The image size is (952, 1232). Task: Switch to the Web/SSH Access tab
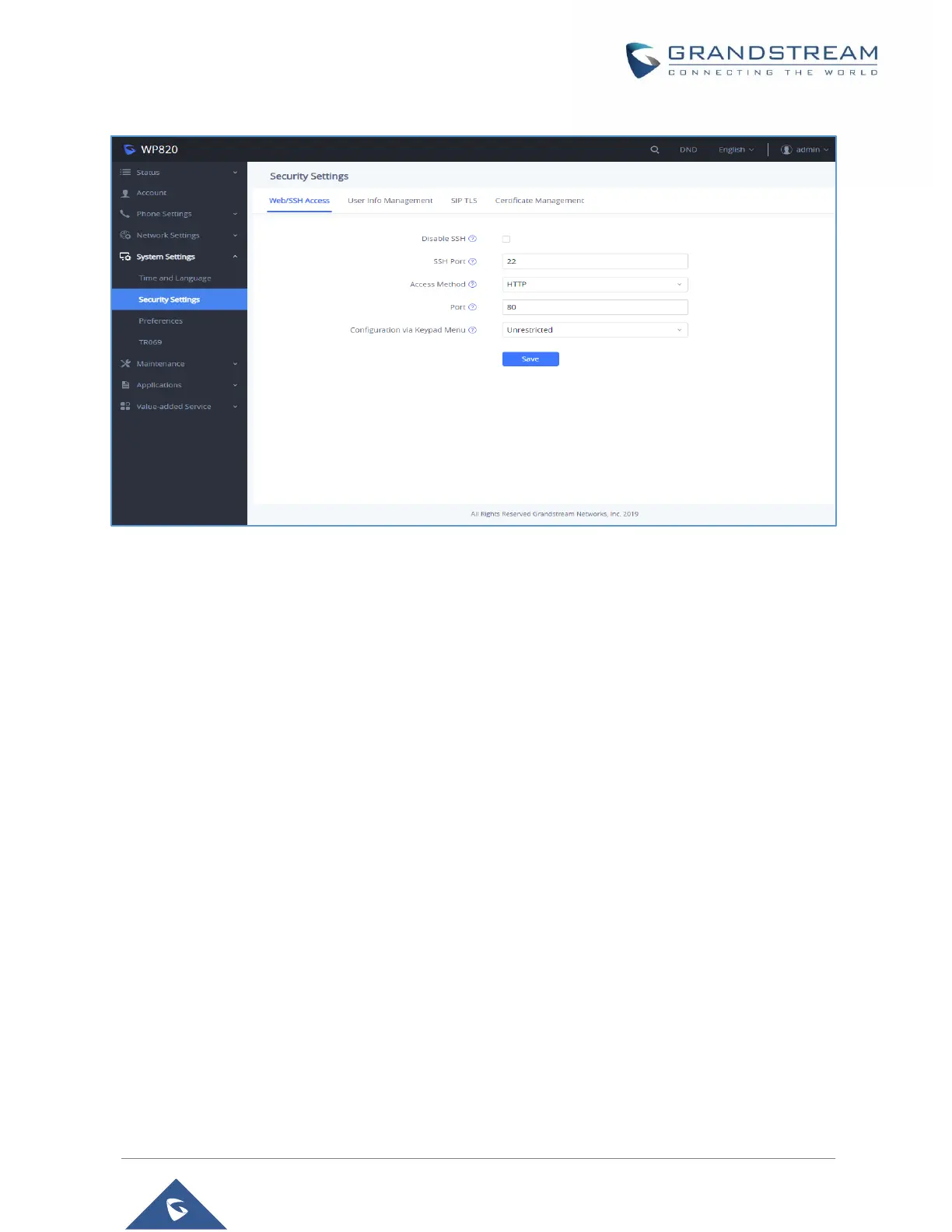(x=299, y=201)
